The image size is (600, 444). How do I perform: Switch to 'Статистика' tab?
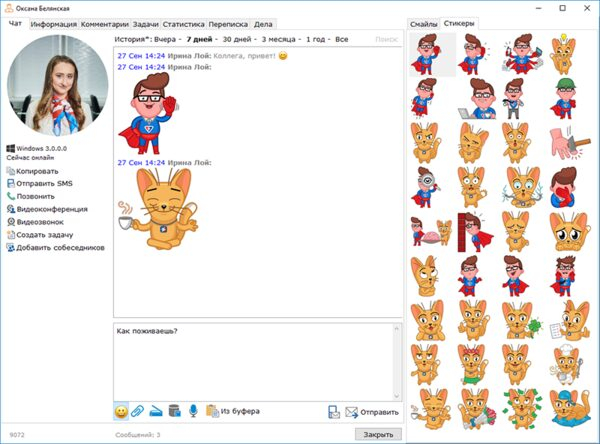coord(184,24)
